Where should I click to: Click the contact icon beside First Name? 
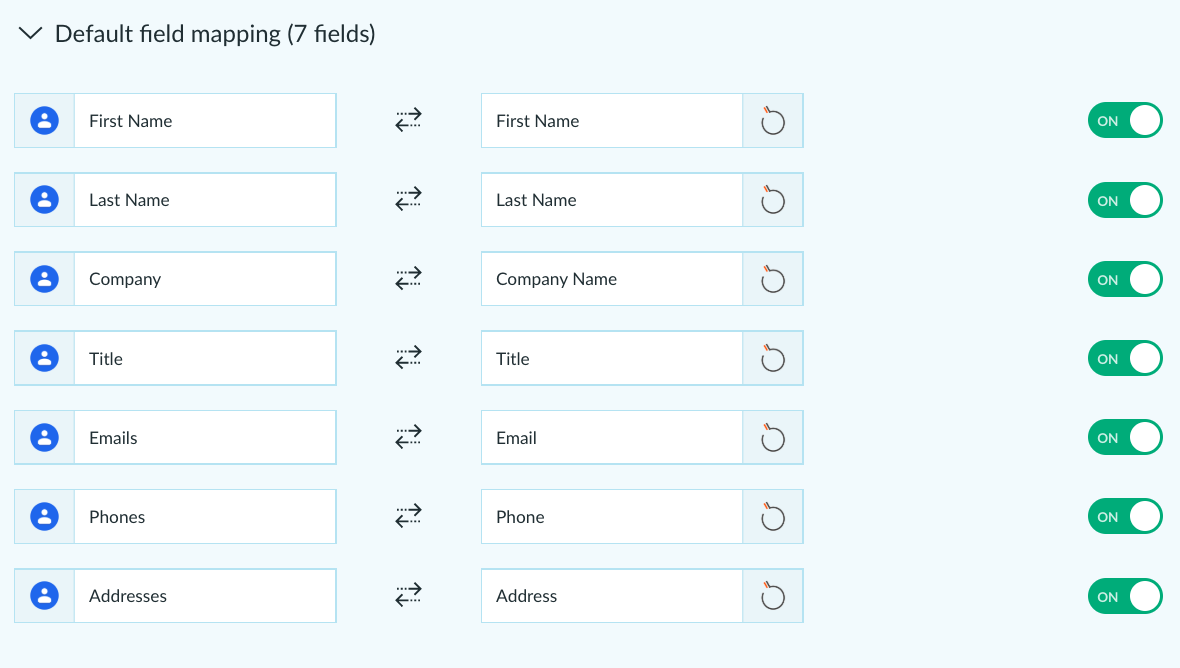click(44, 120)
